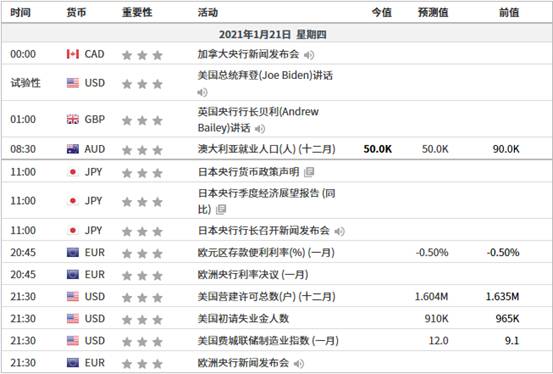The width and height of the screenshot is (553, 374).
Task: Click speaker icon under Joe Biden 讲话
Action: [202, 92]
